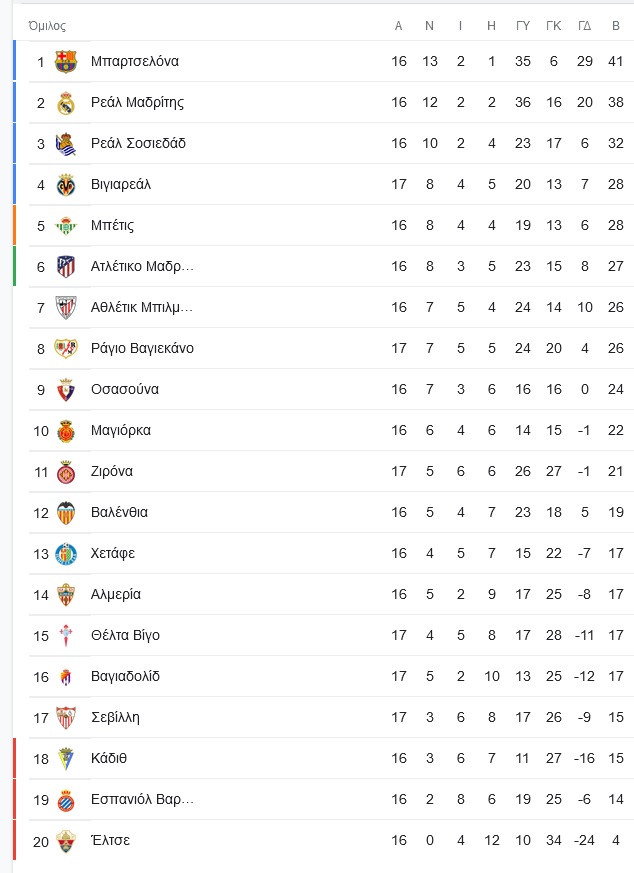Click the Real Madrid crest icon
634x873 pixels.
click(66, 102)
